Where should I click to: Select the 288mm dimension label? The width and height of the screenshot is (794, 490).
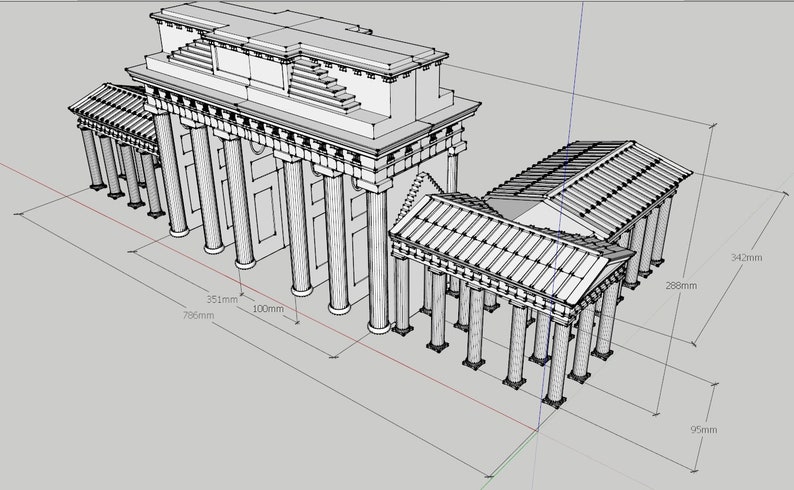(681, 285)
